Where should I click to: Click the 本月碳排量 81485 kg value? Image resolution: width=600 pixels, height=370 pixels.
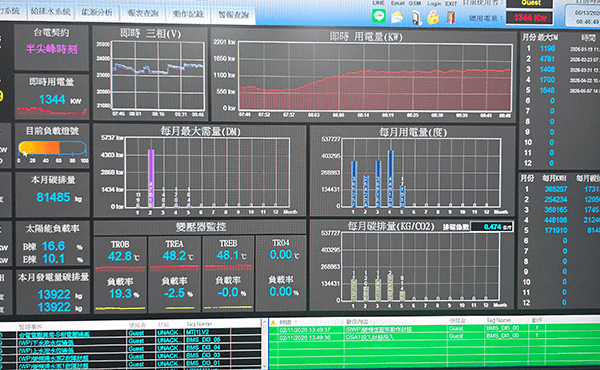[53, 197]
